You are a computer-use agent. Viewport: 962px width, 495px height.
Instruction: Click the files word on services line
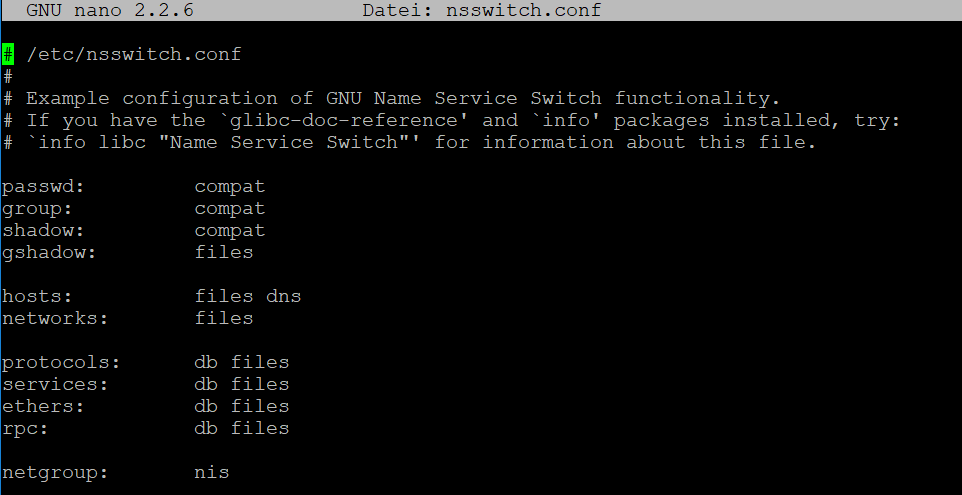260,385
